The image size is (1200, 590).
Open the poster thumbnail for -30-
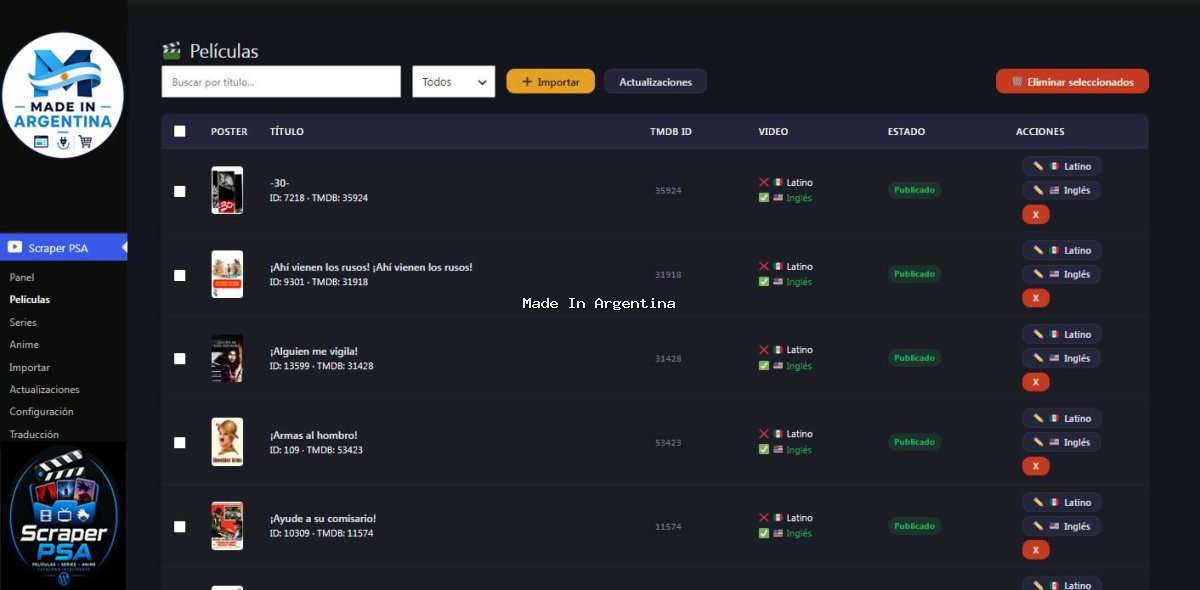(227, 190)
